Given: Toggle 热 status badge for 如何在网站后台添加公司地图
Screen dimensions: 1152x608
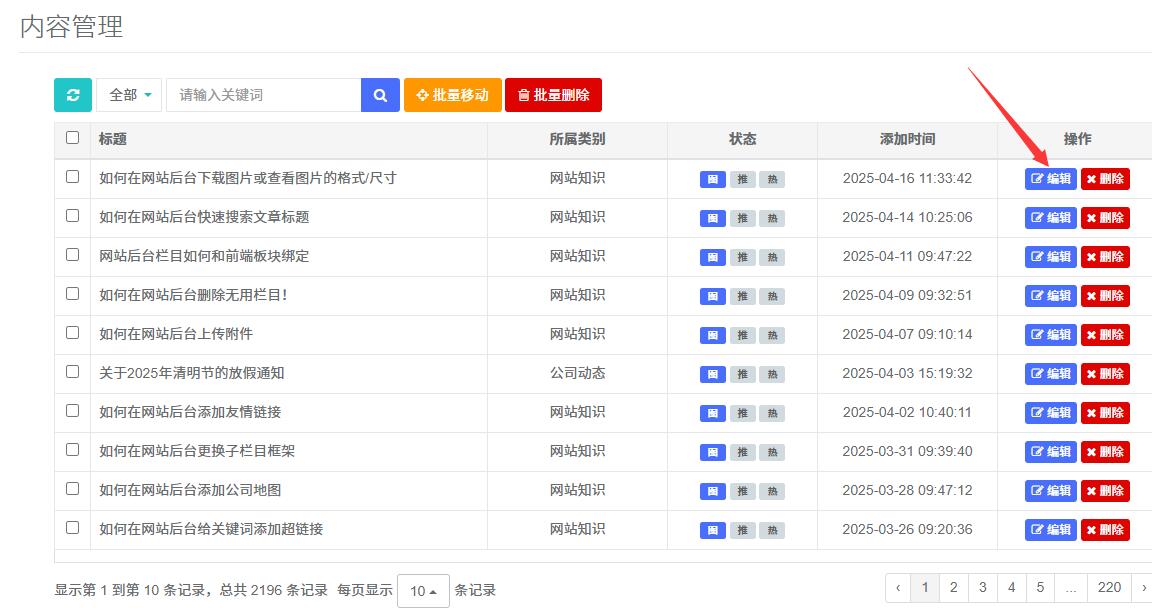Looking at the screenshot, I should click(771, 491).
